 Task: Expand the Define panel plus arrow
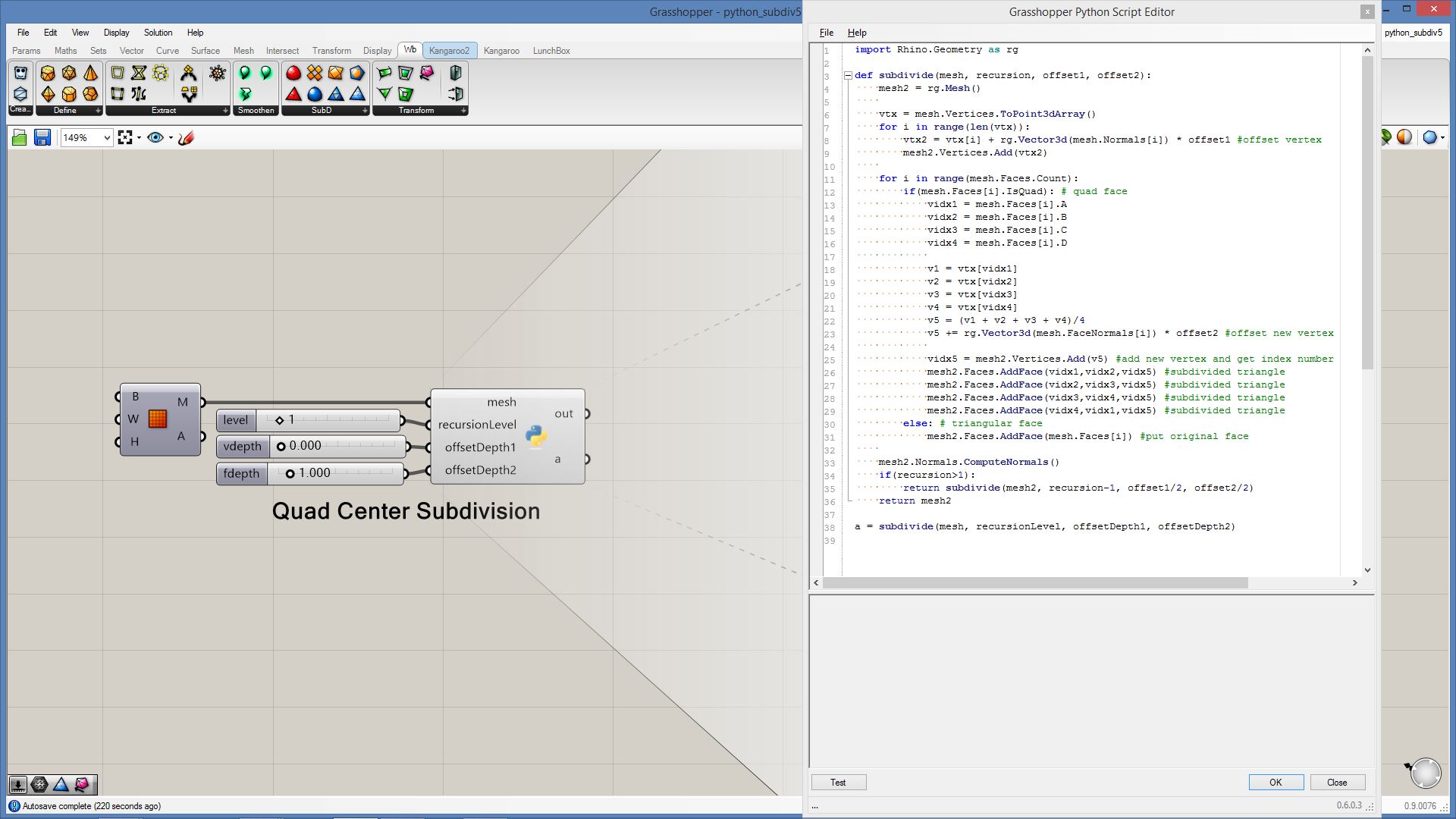click(98, 111)
